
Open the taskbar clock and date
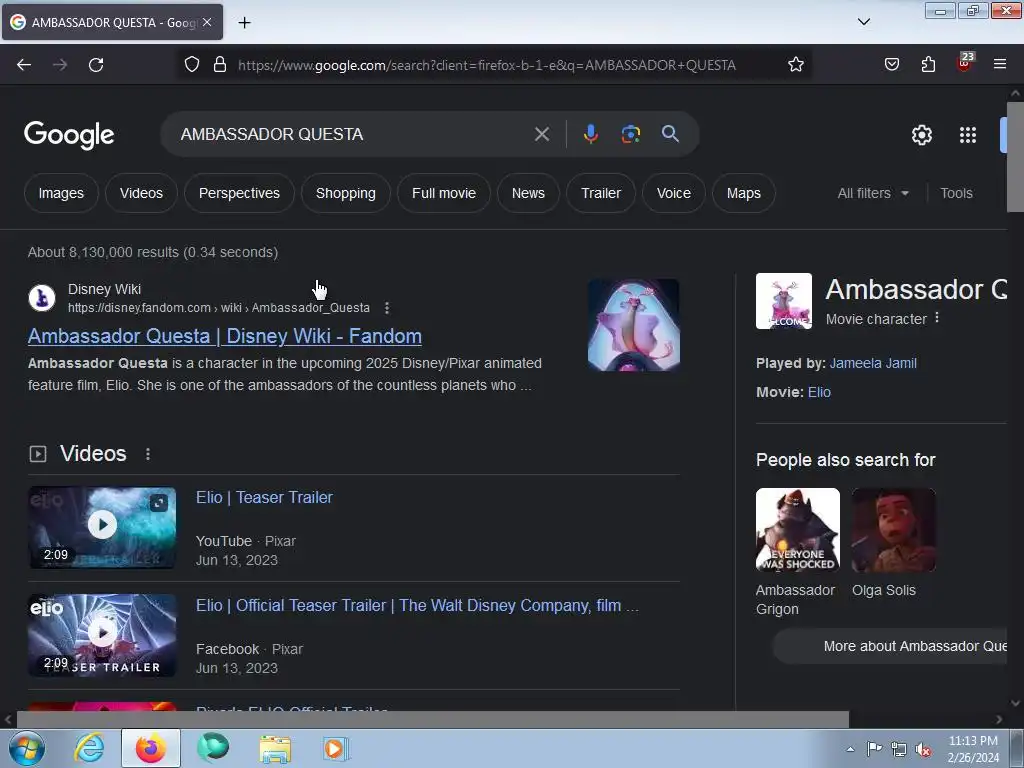[x=973, y=749]
